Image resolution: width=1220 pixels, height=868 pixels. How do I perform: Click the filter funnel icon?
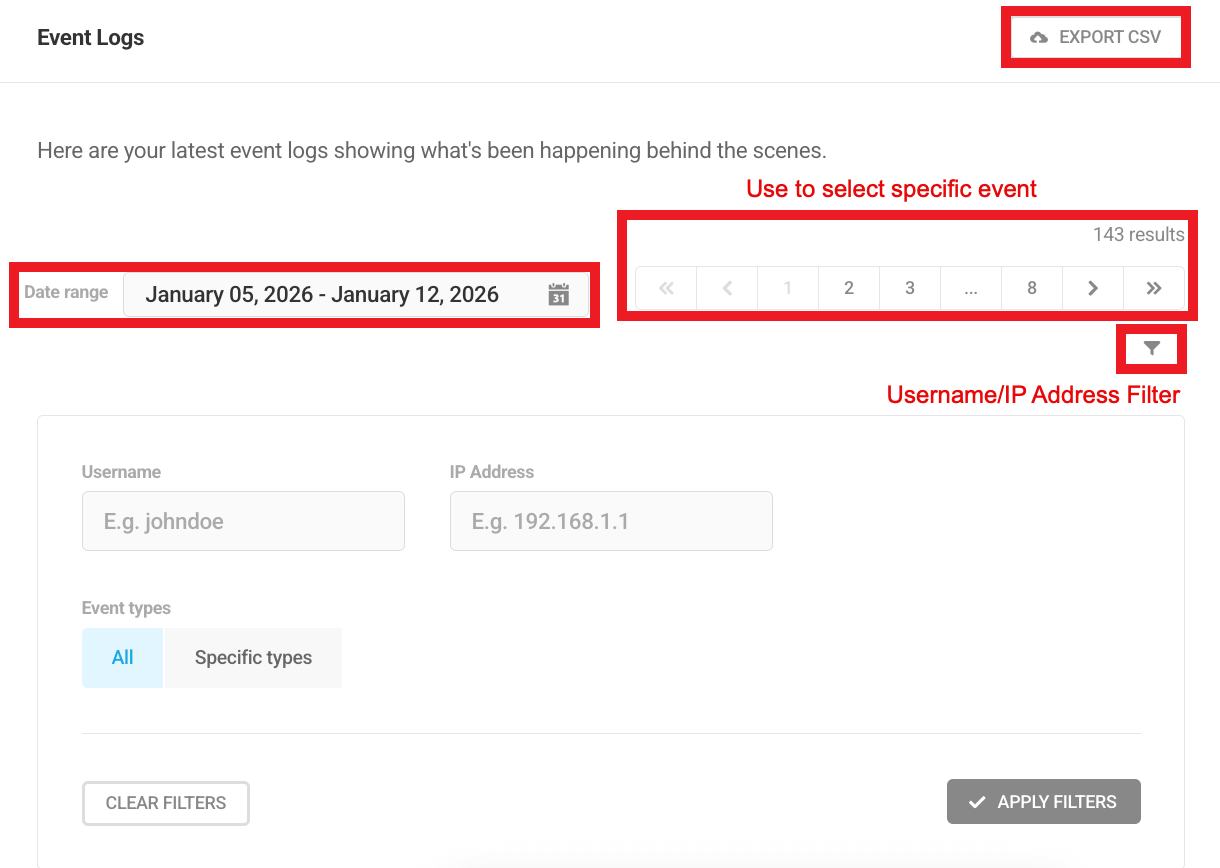tap(1151, 348)
